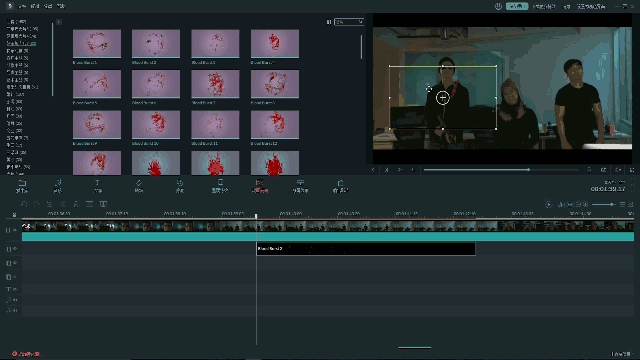This screenshot has height=360, width=640.
Task: Select the Blood Burst 2 thumbnail
Action: (x=156, y=43)
